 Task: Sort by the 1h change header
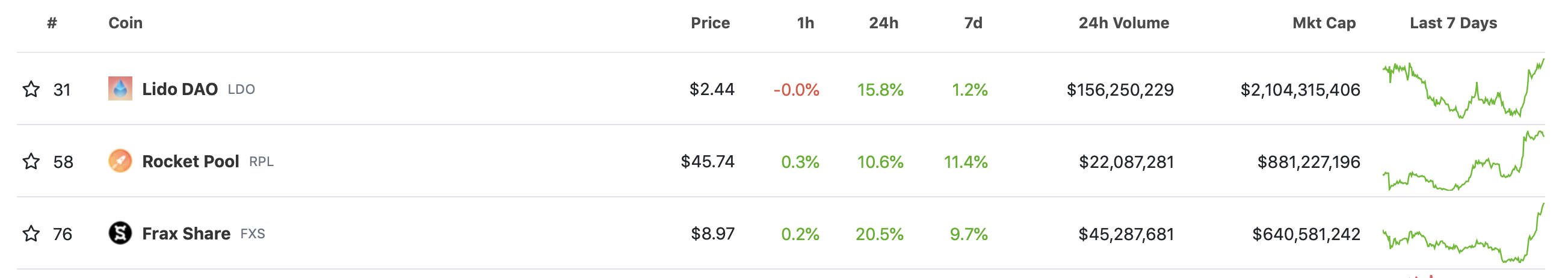[805, 23]
